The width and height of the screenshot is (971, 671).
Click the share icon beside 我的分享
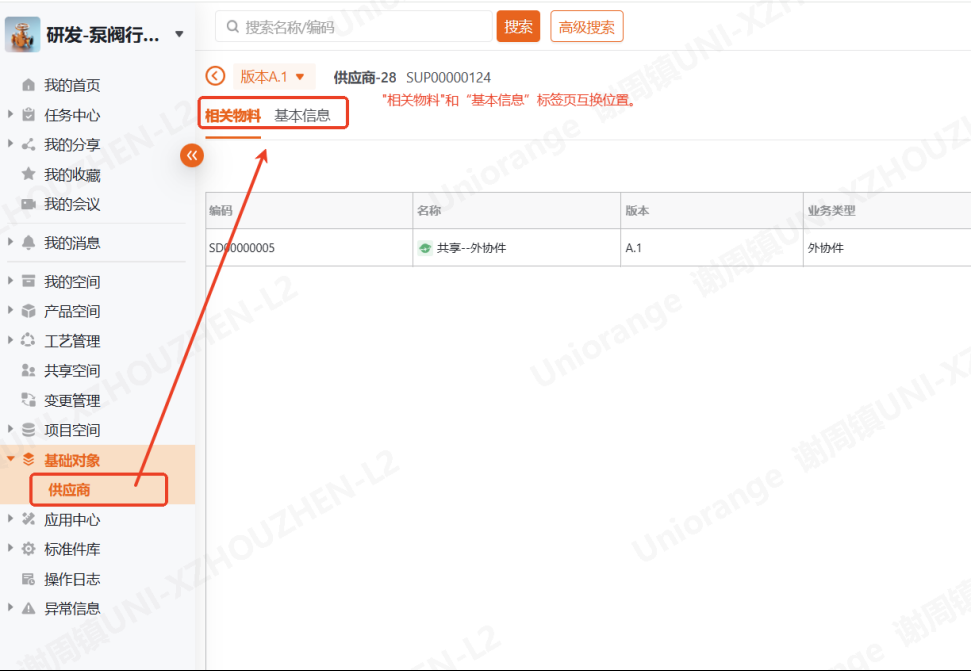pos(28,145)
